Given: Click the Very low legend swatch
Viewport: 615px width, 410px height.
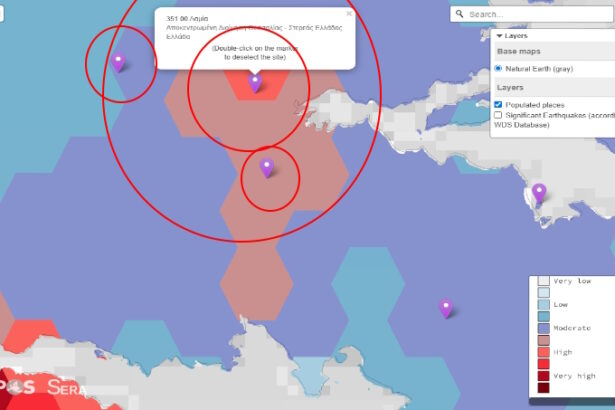Looking at the screenshot, I should (x=543, y=282).
